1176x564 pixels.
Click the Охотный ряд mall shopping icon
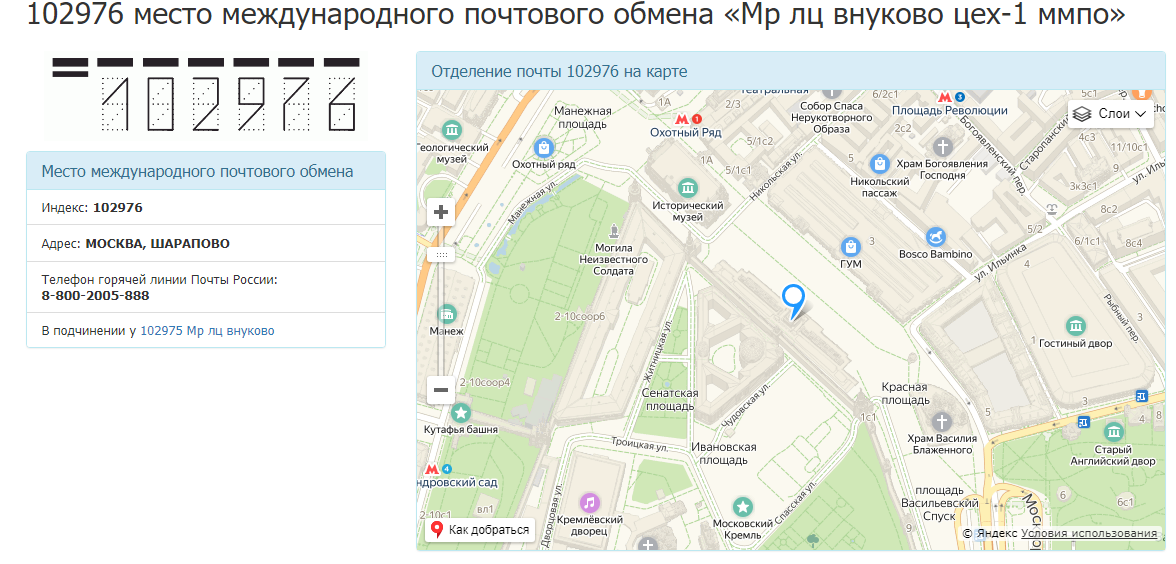coord(544,146)
